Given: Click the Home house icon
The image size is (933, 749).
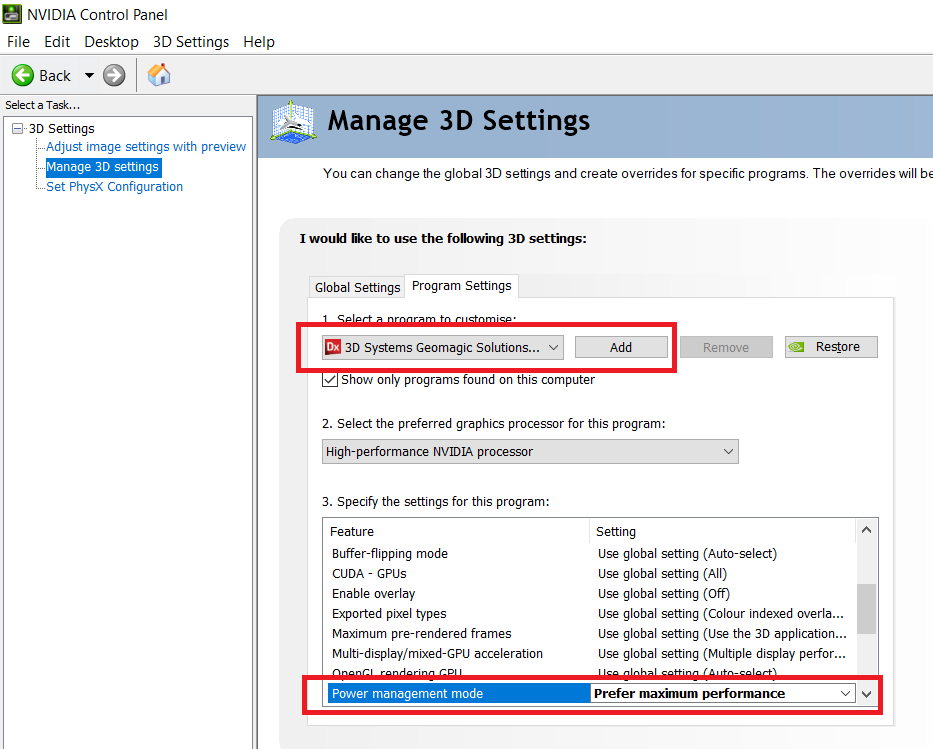Looking at the screenshot, I should 159,75.
